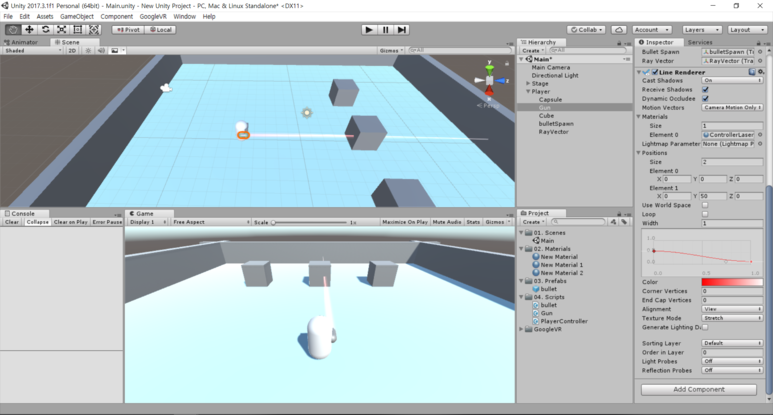Enable Use World Space checkbox

point(705,205)
